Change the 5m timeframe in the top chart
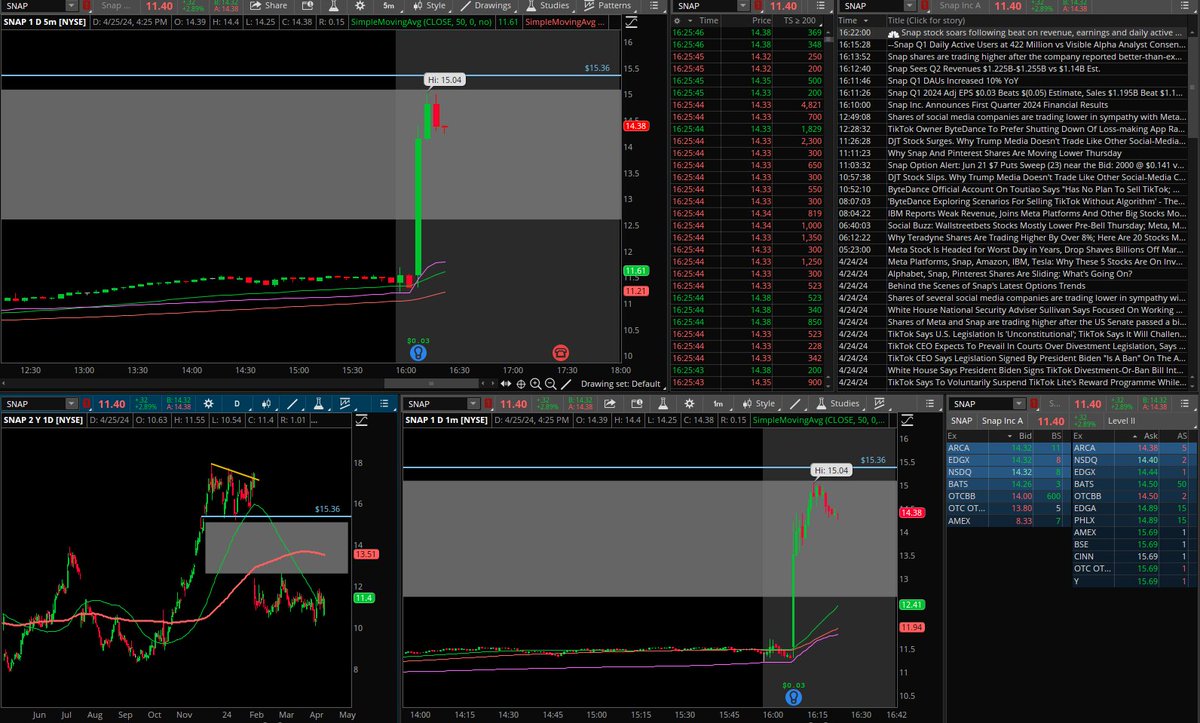The image size is (1200, 723). pos(388,6)
